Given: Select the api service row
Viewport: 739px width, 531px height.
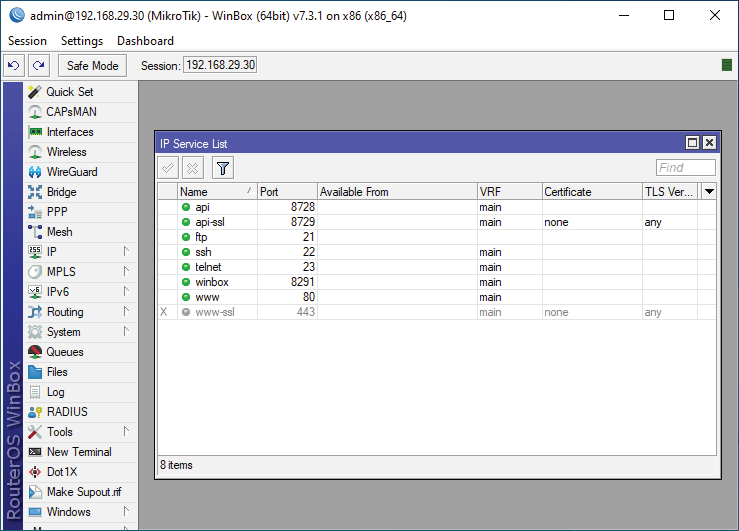Looking at the screenshot, I should pos(437,207).
